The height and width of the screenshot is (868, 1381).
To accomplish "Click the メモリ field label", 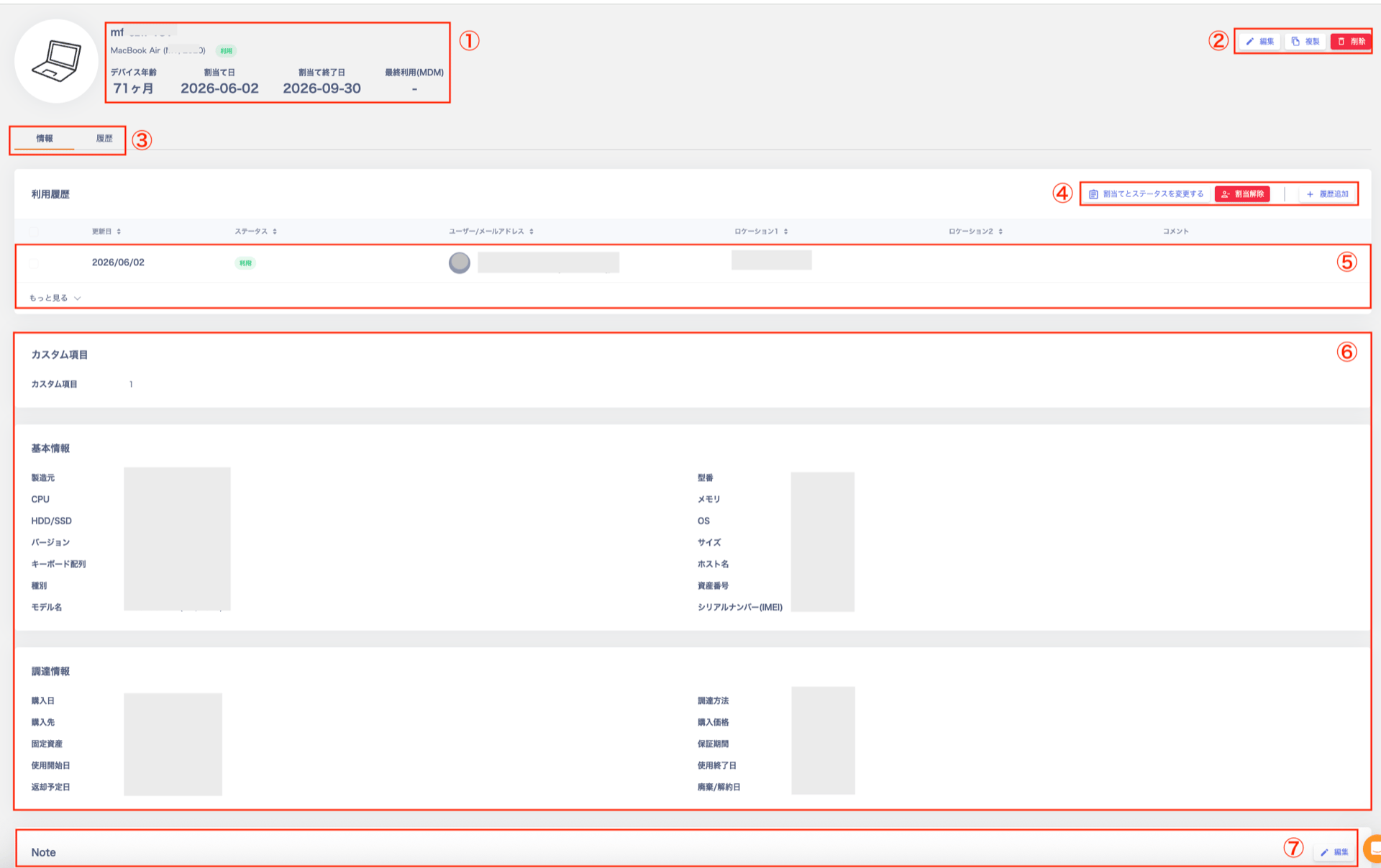I will 708,499.
